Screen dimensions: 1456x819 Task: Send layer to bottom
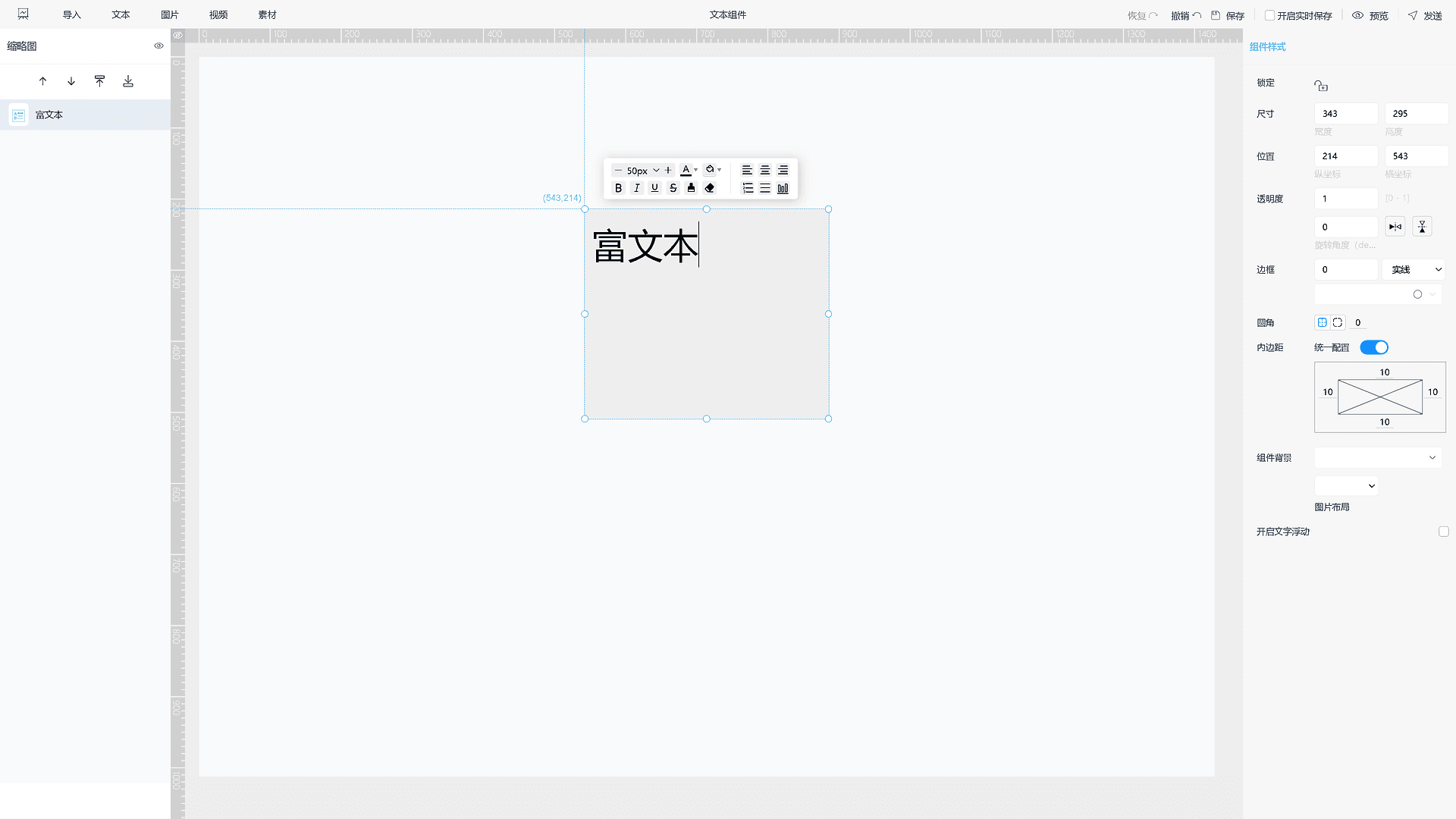coord(128,81)
